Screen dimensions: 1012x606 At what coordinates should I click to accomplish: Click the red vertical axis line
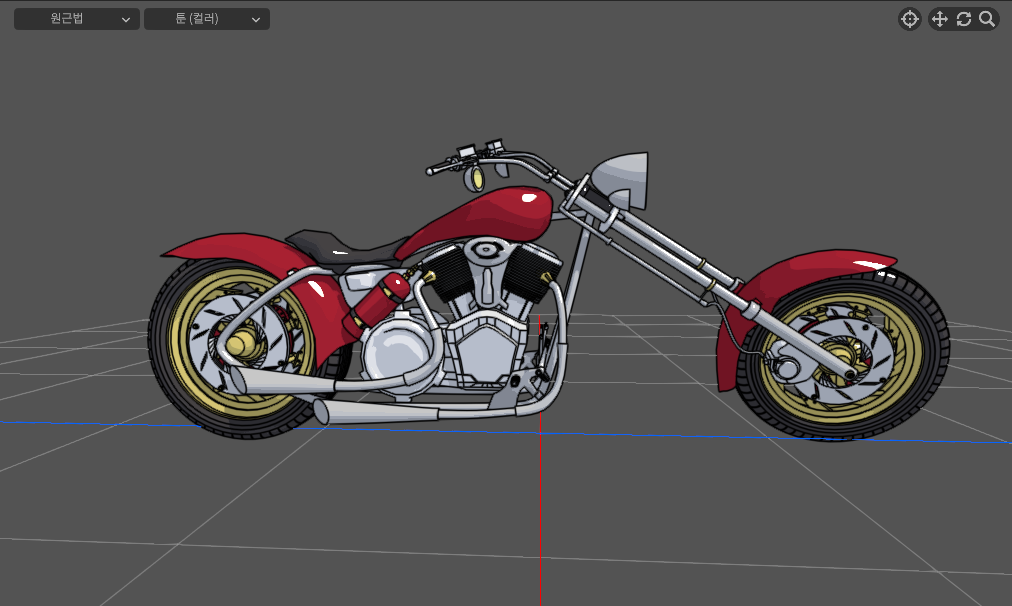pyautogui.click(x=540, y=520)
